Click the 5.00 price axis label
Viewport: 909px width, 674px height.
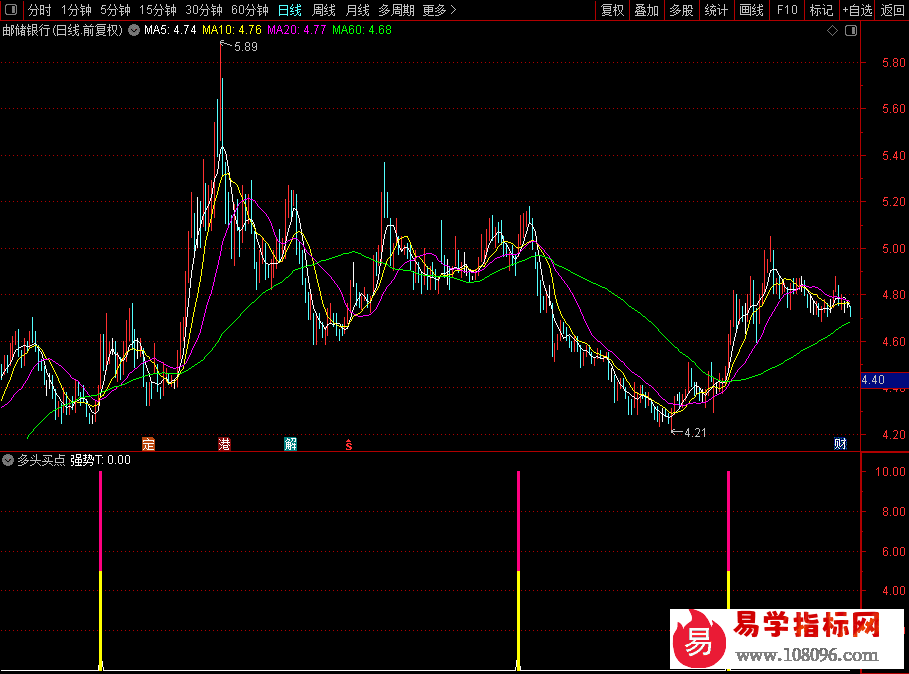[893, 249]
